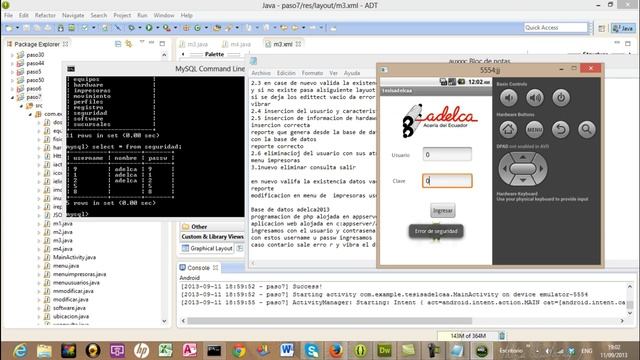
Task: Select m1.java in Package Explorer
Action: [62, 224]
